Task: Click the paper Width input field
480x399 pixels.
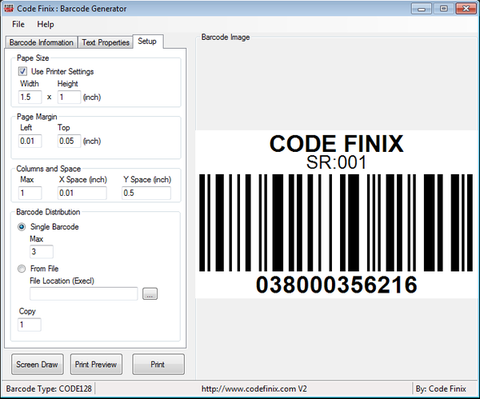Action: tap(30, 97)
